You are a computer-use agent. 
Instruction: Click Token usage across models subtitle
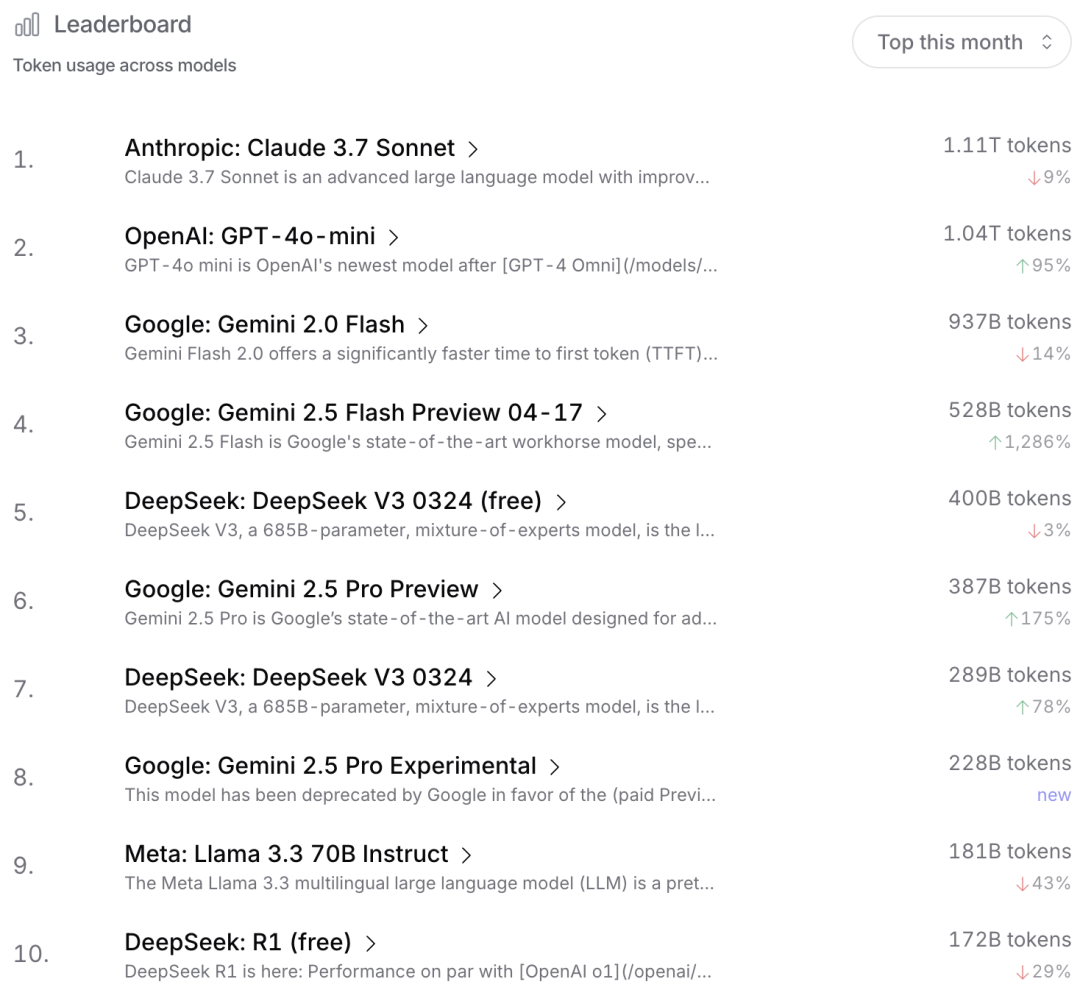[x=125, y=65]
